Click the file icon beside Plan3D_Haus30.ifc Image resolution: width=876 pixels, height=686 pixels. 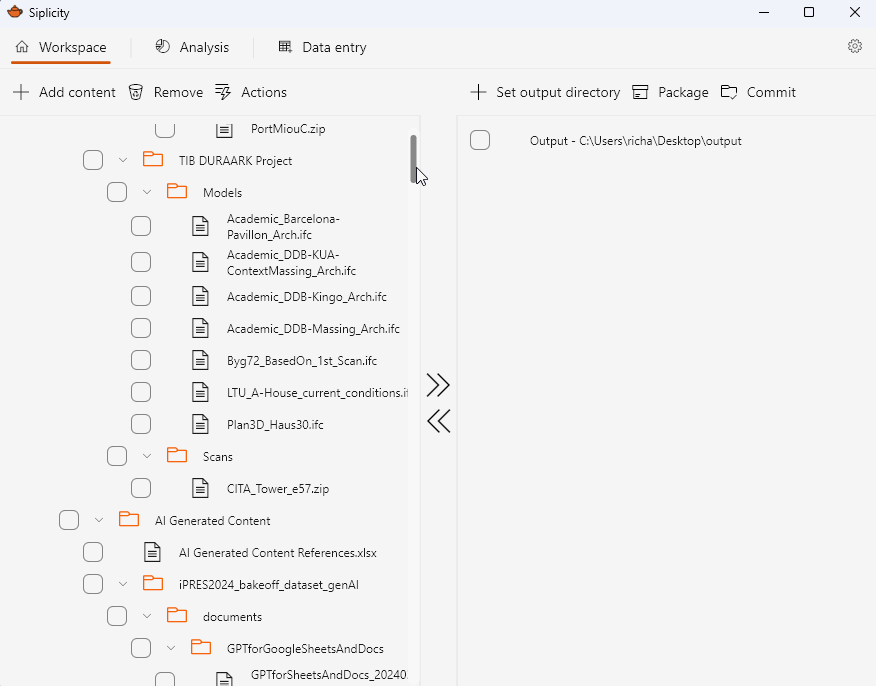point(200,424)
